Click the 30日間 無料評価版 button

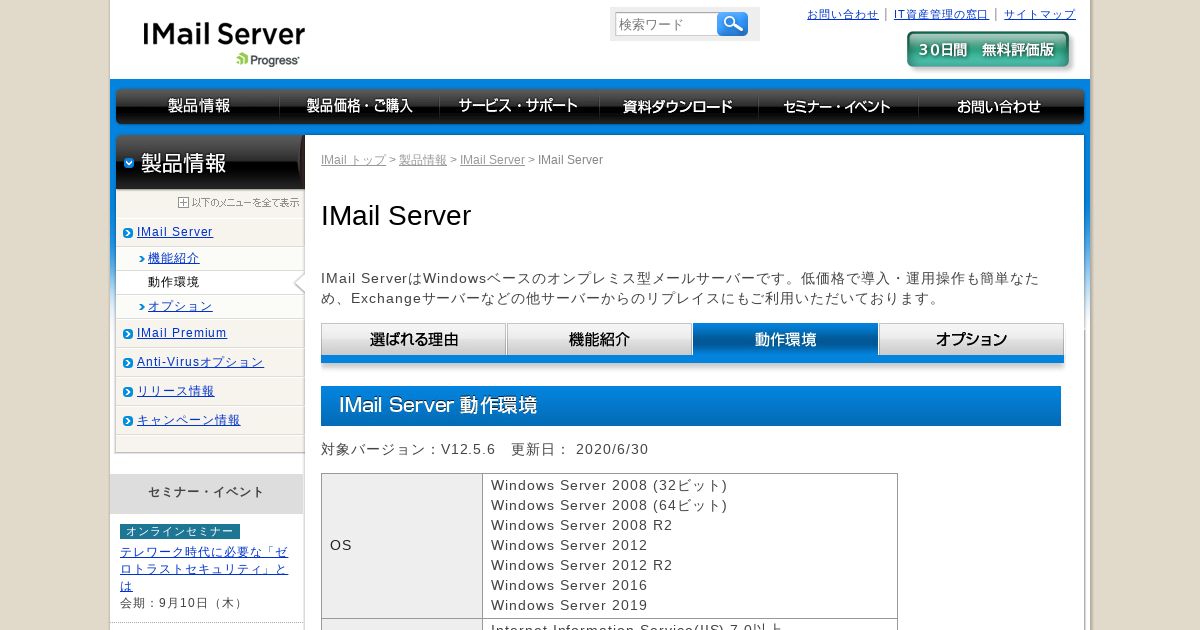coord(988,50)
